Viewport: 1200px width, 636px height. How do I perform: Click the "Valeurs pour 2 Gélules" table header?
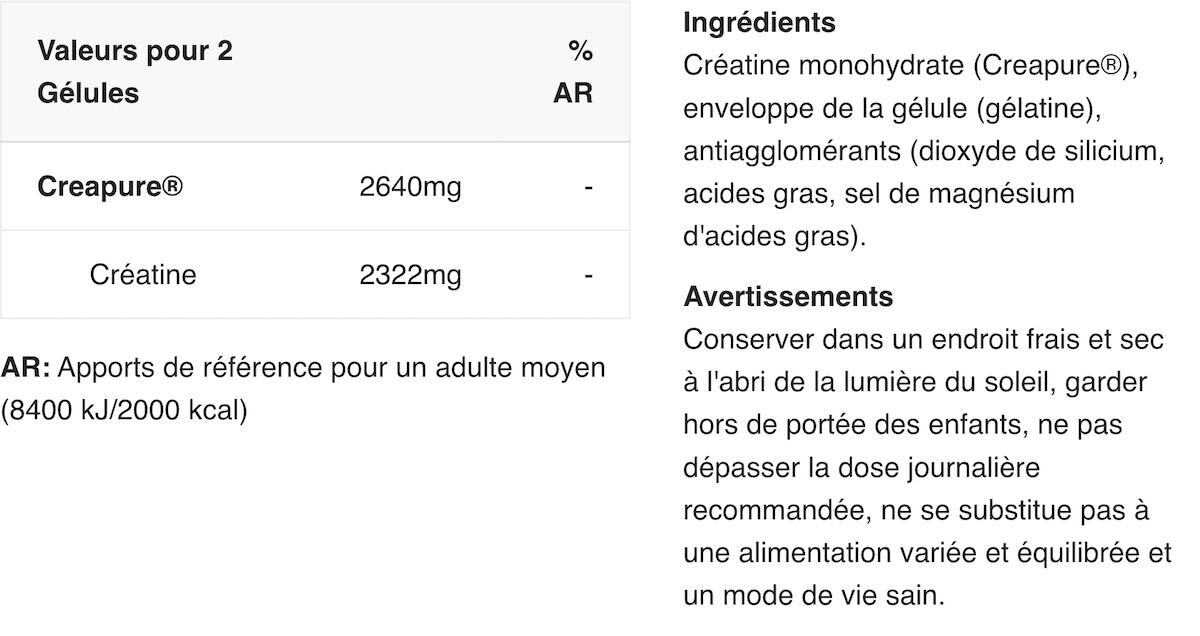(135, 72)
